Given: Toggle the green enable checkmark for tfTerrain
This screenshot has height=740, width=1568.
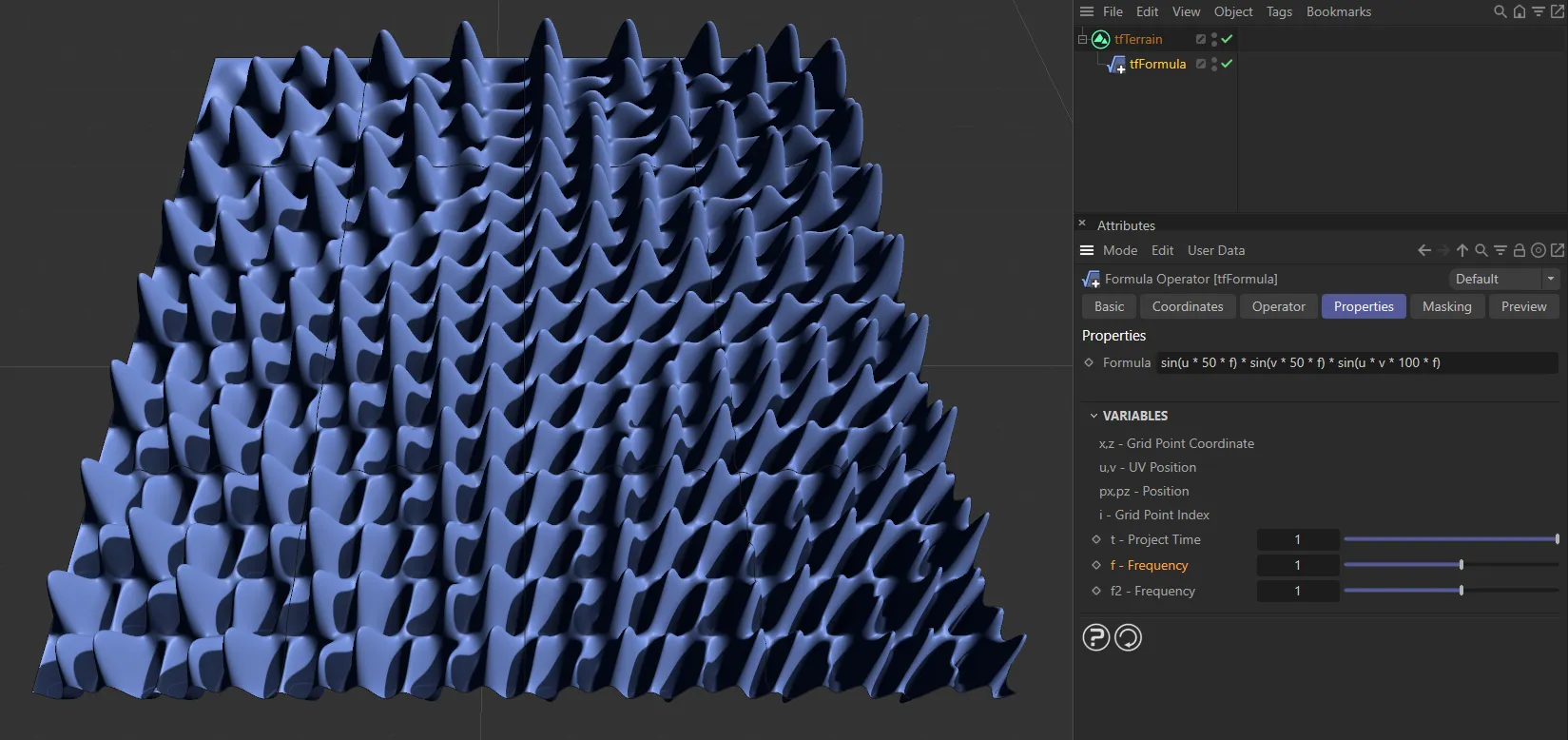Looking at the screenshot, I should (1227, 39).
